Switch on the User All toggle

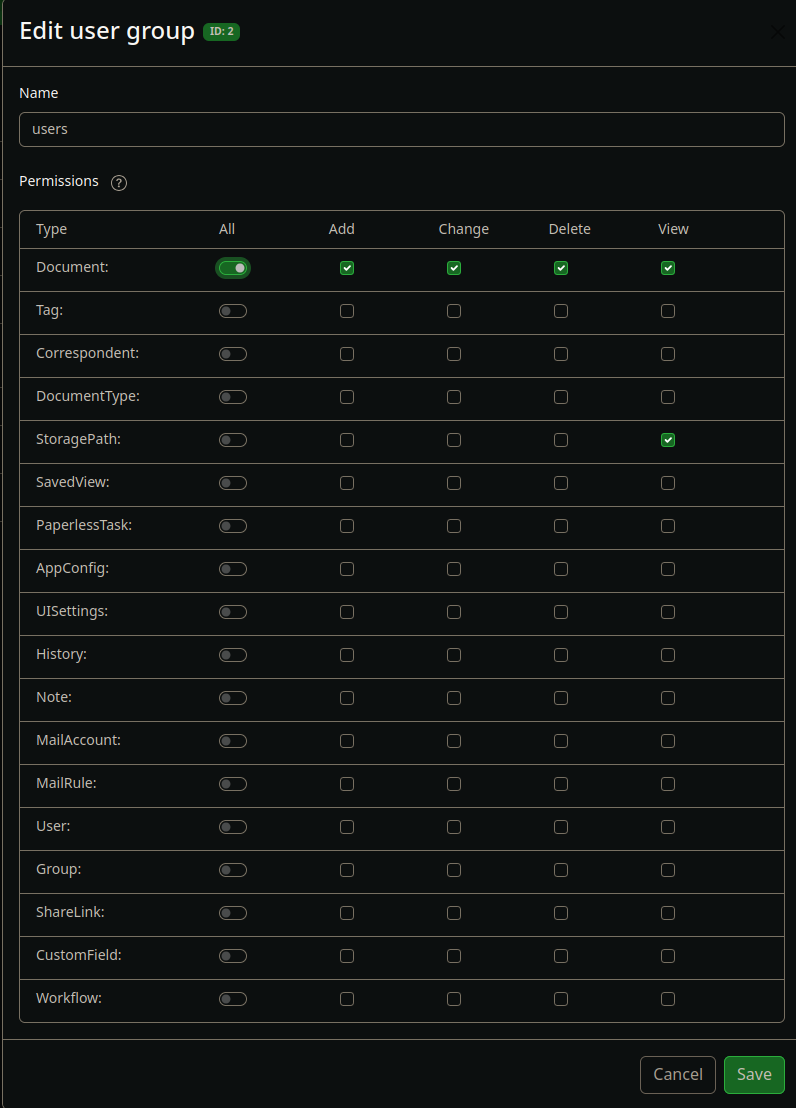point(233,827)
